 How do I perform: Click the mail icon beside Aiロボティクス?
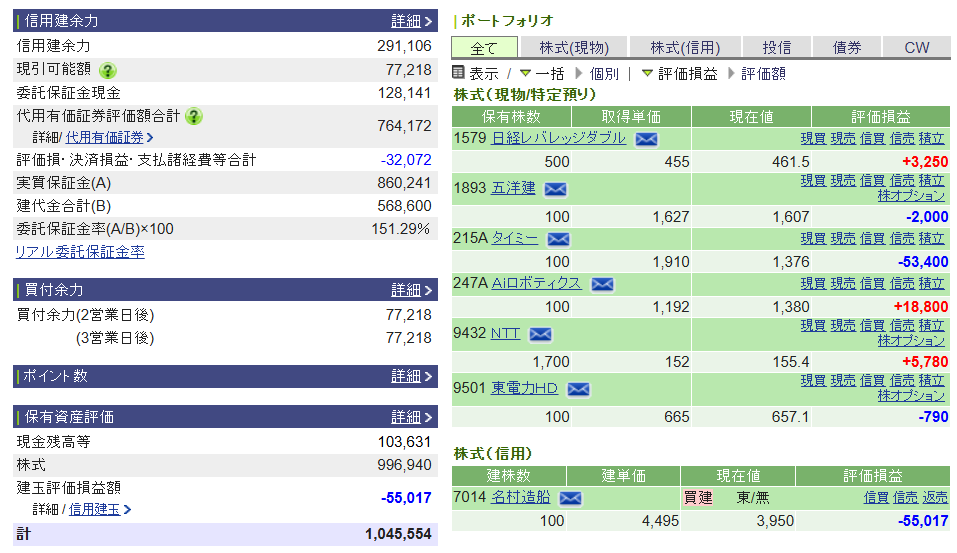(602, 284)
